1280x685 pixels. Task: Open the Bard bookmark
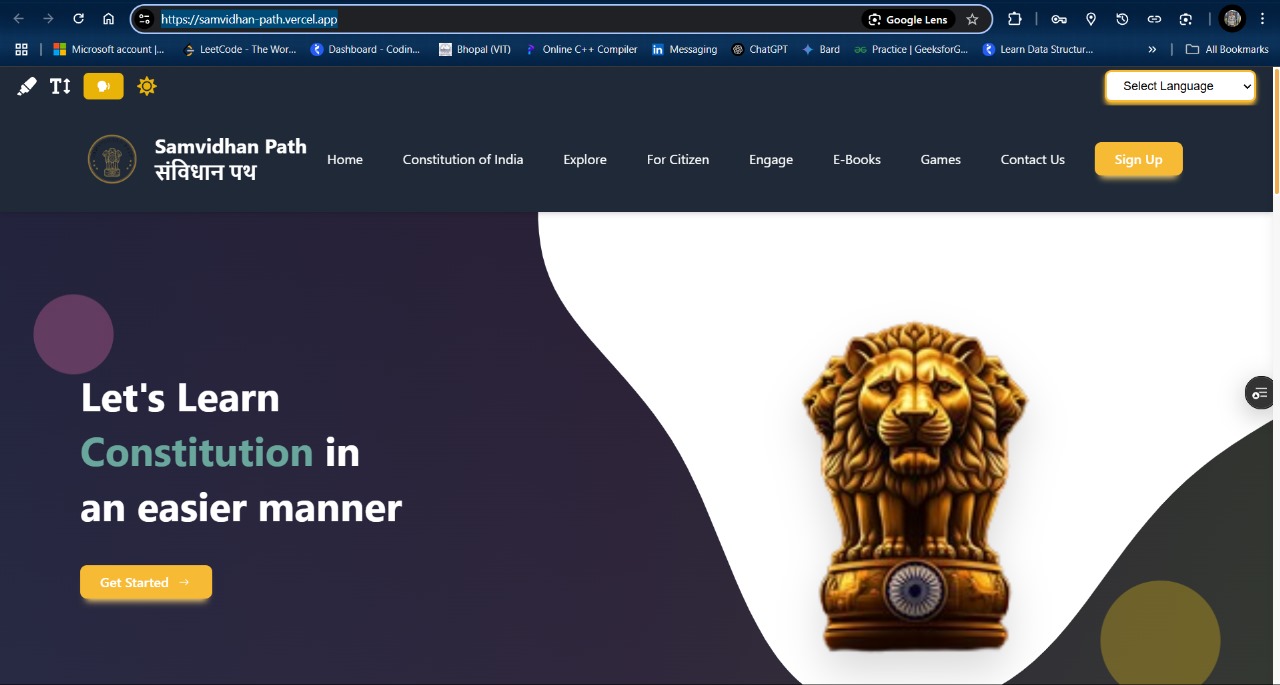[x=821, y=49]
